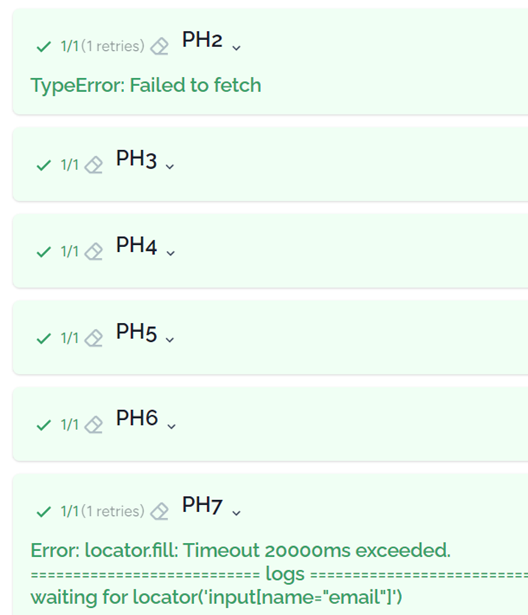
Task: Click the 1/1 (1 retries) label on PH2
Action: point(103,46)
